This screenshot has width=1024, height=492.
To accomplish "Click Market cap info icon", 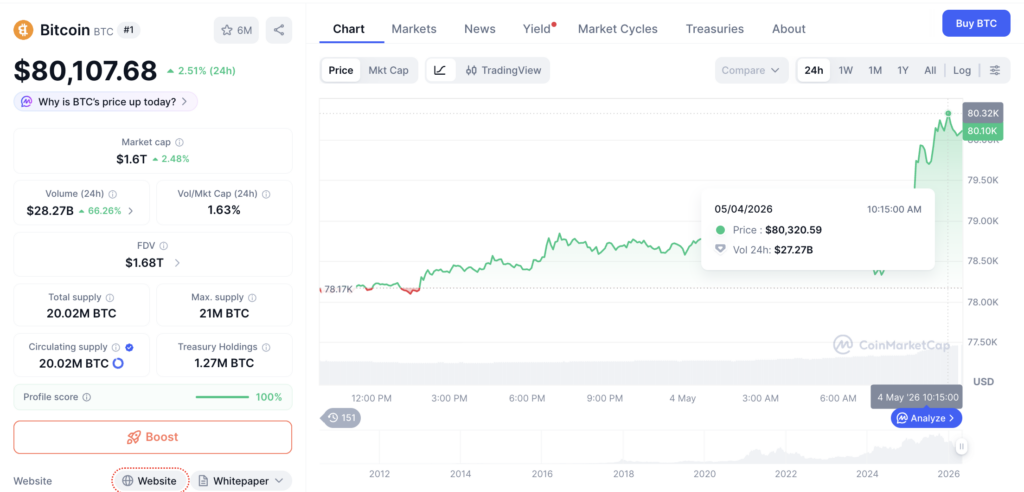I will tap(180, 142).
